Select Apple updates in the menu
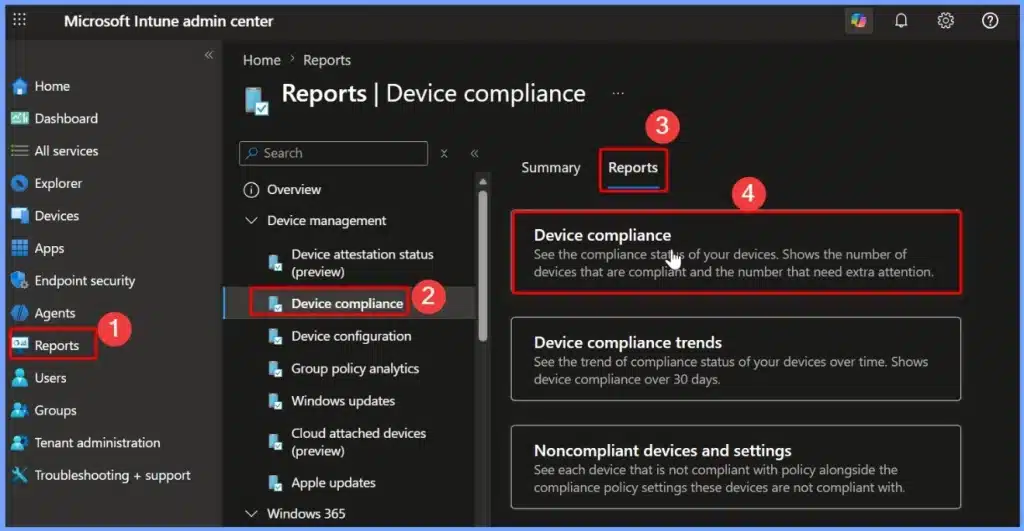The width and height of the screenshot is (1024, 531). coord(333,483)
